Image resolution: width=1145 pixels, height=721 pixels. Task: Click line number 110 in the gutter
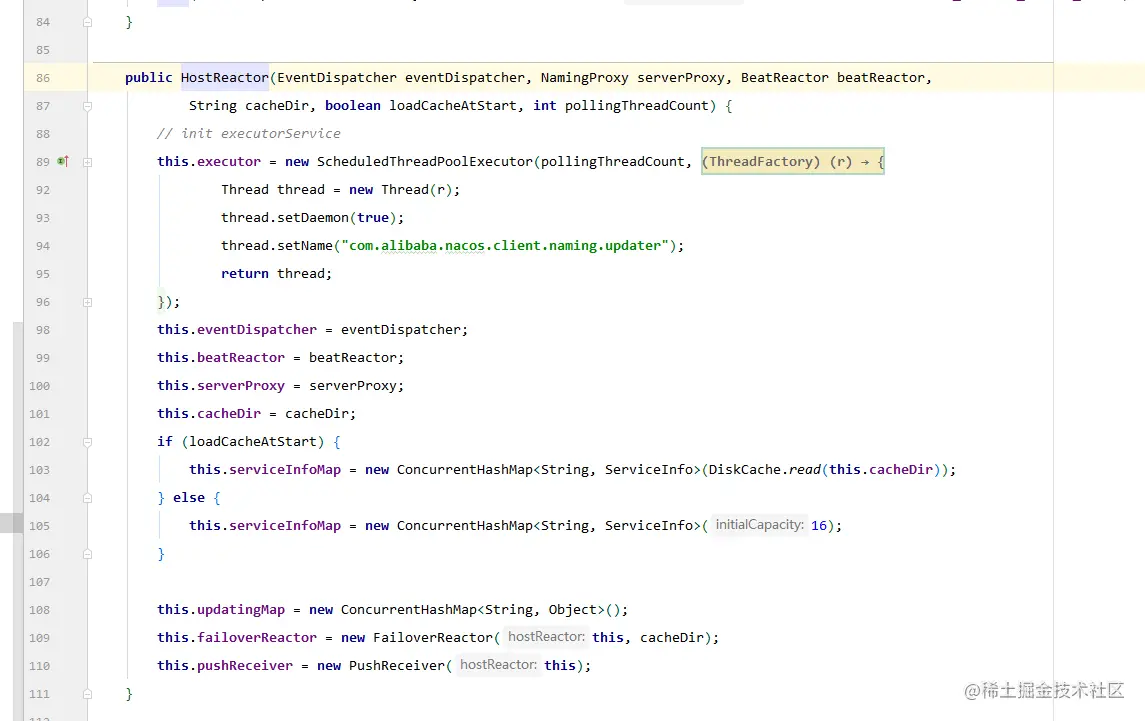pos(39,665)
